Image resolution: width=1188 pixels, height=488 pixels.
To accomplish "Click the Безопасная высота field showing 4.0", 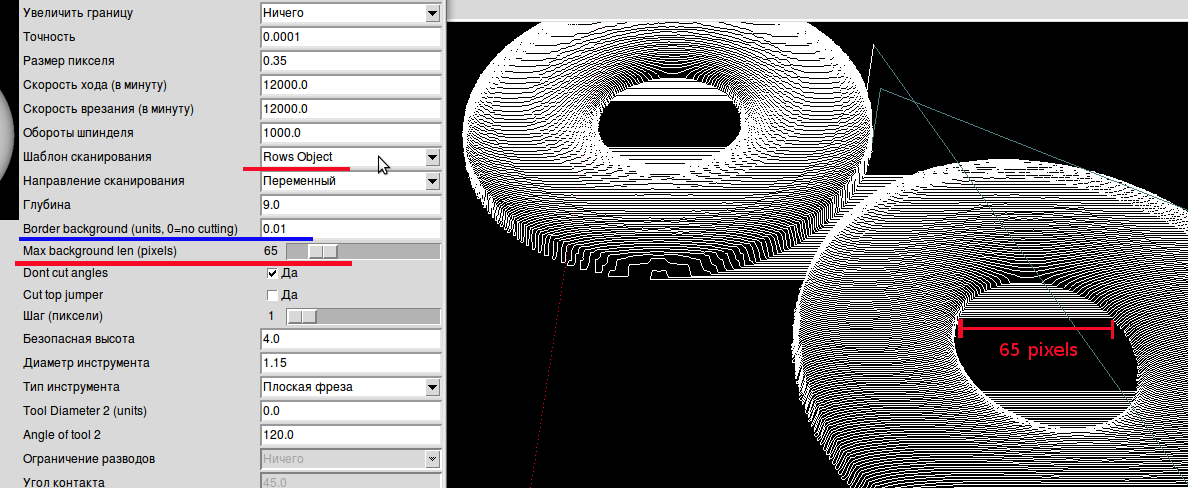I will [350, 339].
